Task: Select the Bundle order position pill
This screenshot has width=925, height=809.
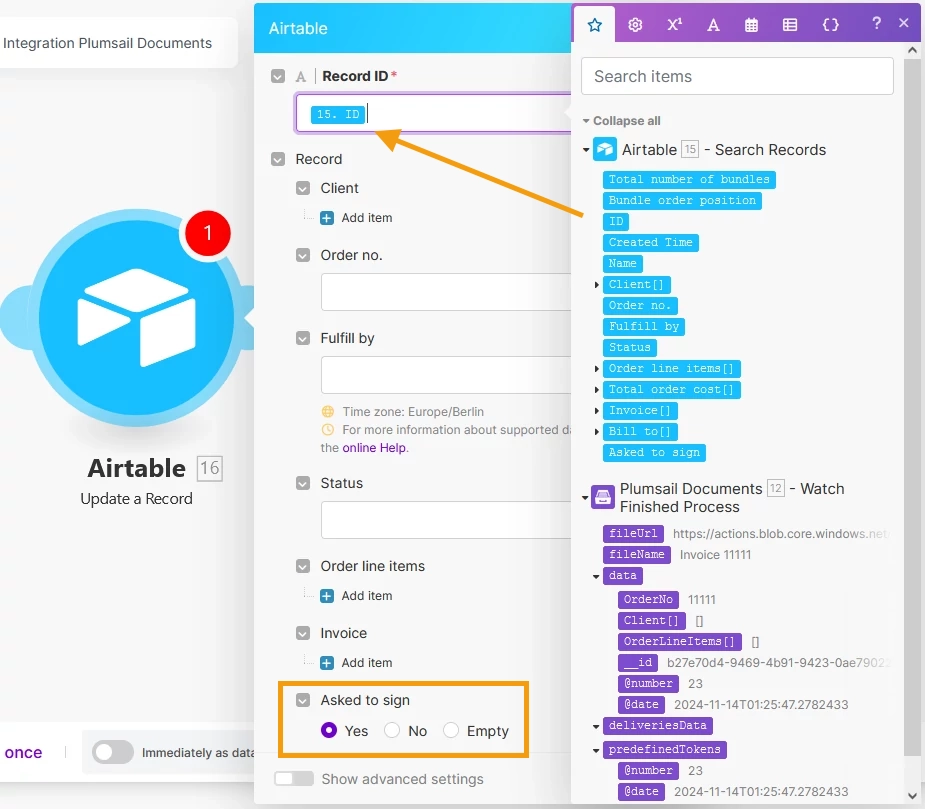Action: coord(682,201)
